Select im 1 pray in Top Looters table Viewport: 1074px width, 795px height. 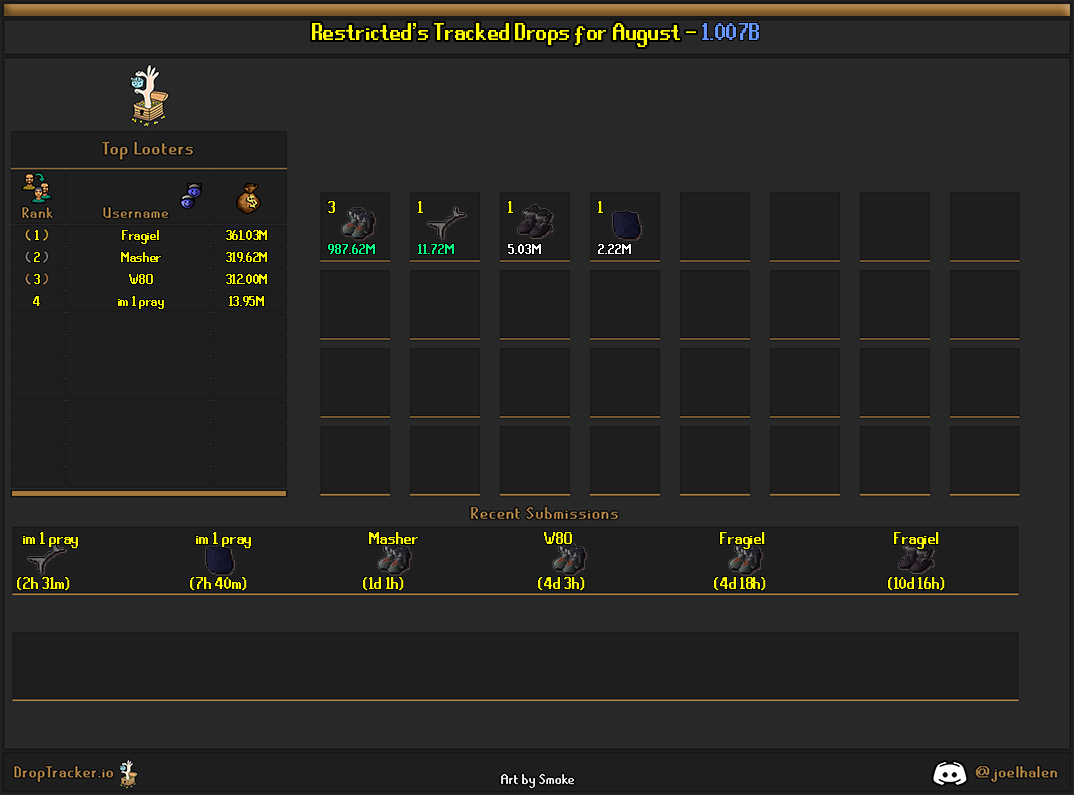click(x=140, y=302)
